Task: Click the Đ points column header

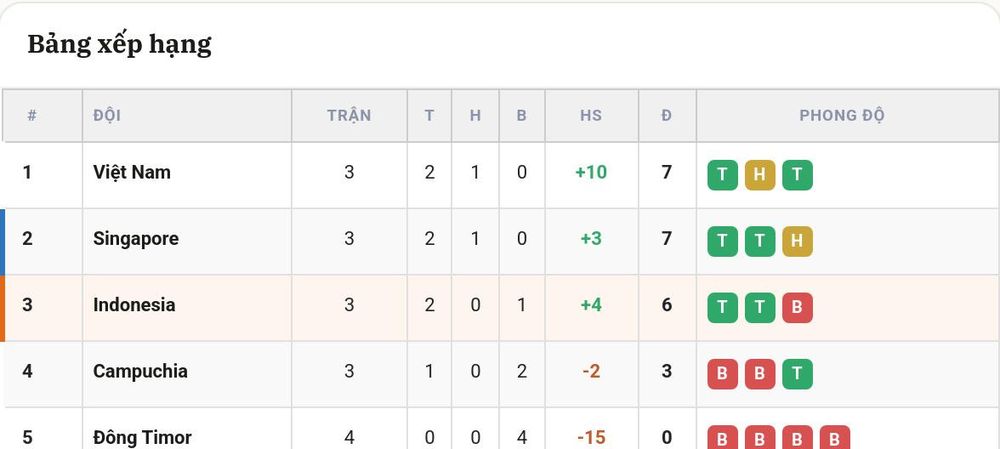Action: (666, 115)
